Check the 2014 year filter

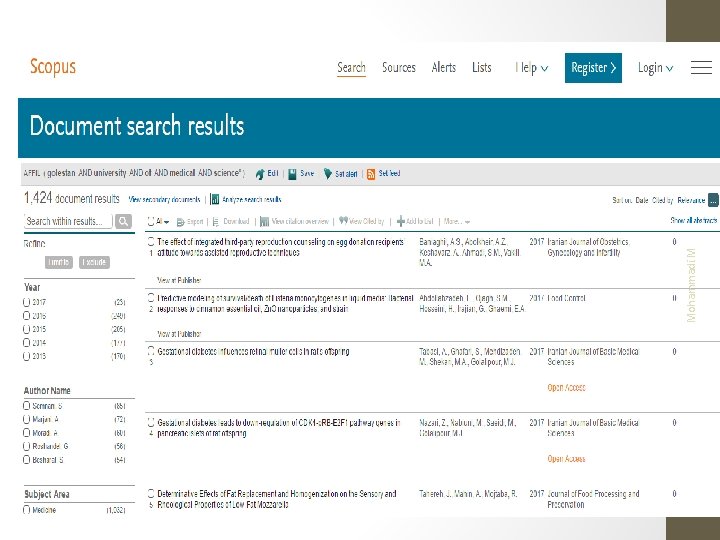point(27,343)
